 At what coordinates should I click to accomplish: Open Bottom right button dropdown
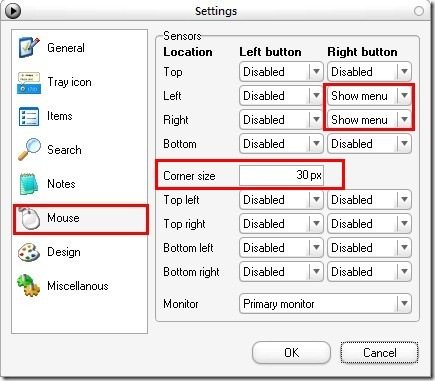click(369, 144)
